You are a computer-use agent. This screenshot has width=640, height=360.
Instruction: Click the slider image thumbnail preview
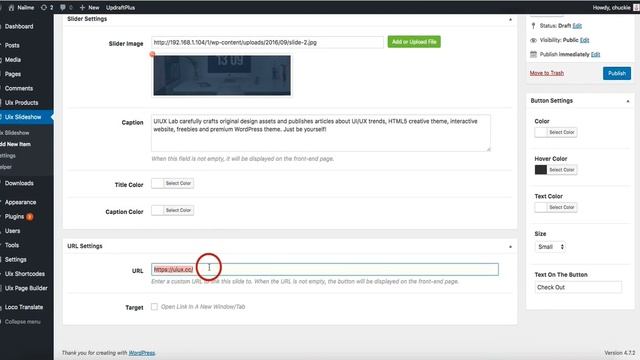(x=222, y=76)
